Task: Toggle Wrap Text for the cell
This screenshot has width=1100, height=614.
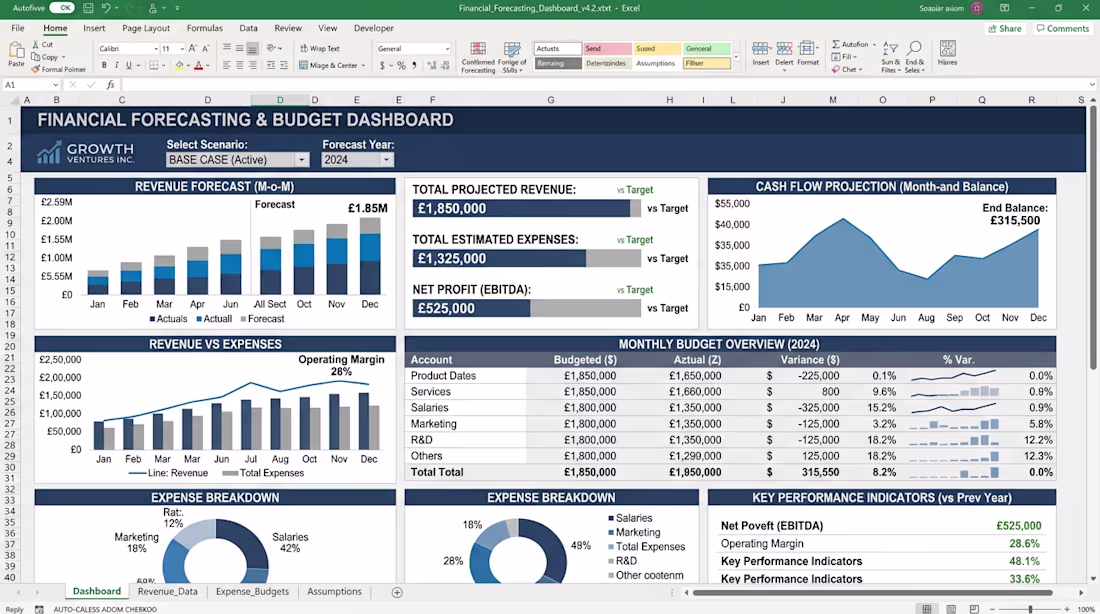Action: pos(320,48)
